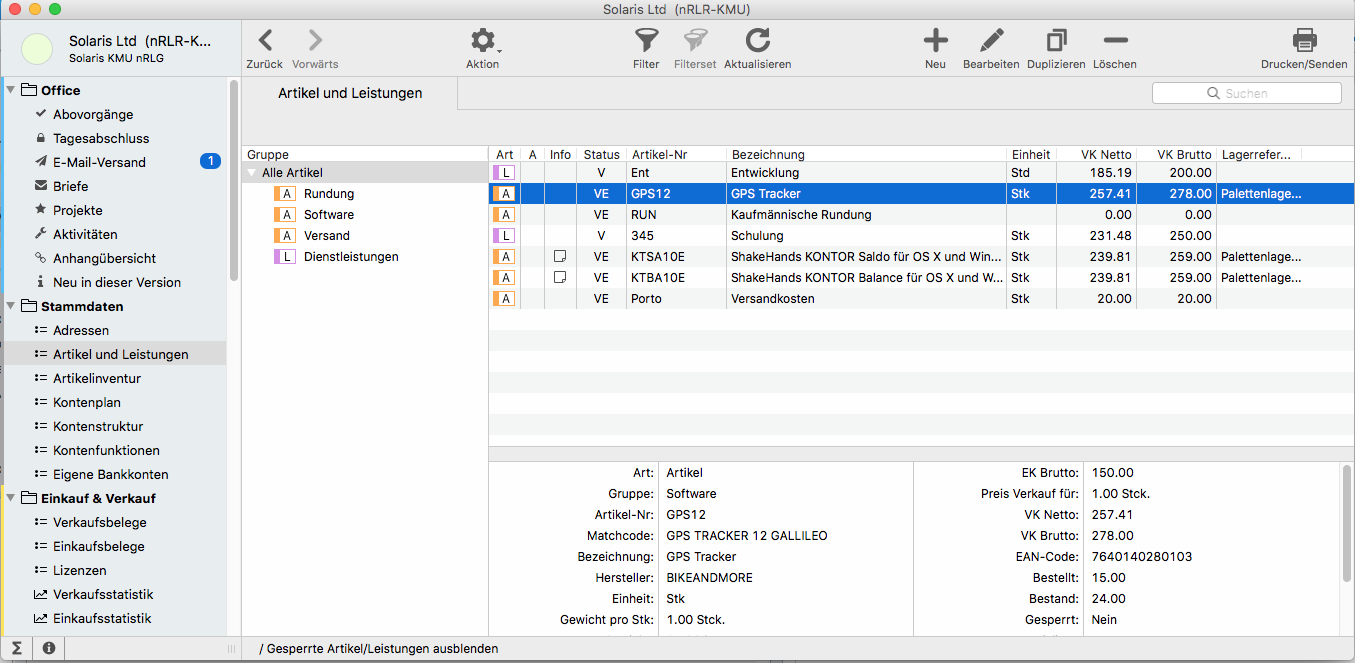Go back with the Zurück arrow
Viewport: 1355px width, 663px height.
click(265, 41)
